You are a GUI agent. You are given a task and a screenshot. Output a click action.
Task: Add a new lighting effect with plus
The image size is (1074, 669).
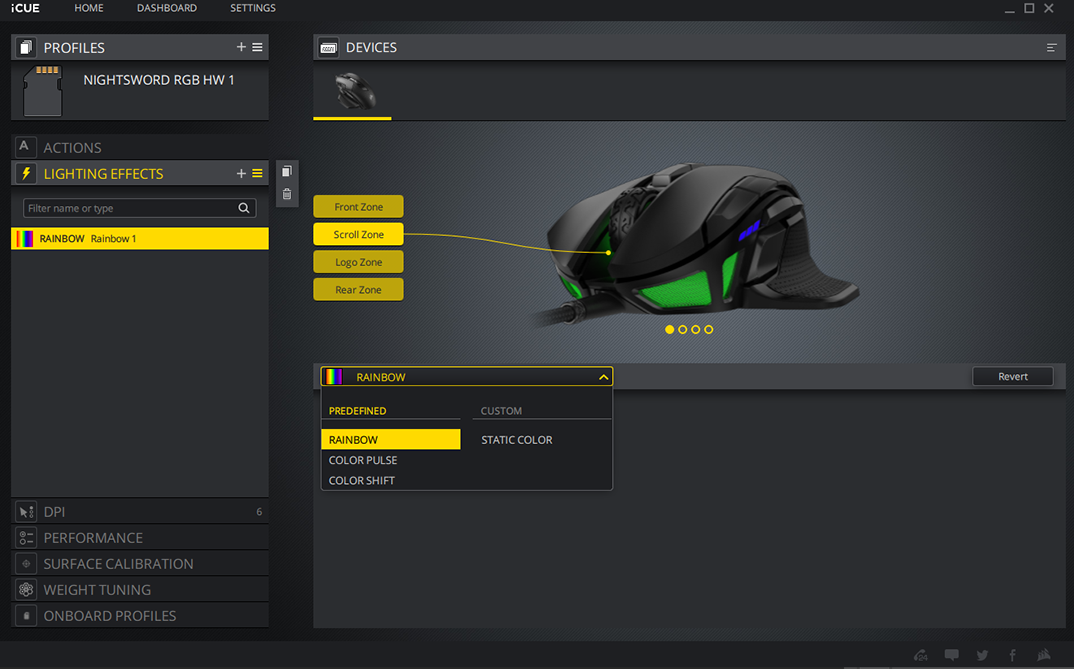(x=241, y=174)
